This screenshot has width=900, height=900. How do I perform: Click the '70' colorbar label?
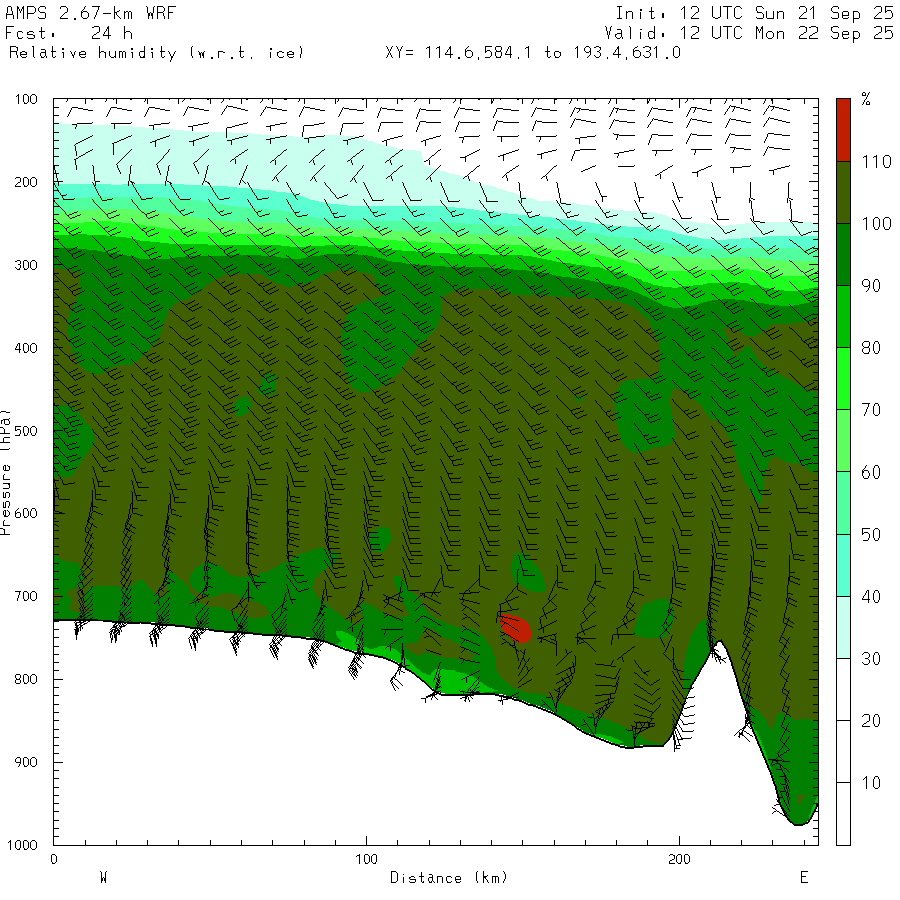point(871,410)
